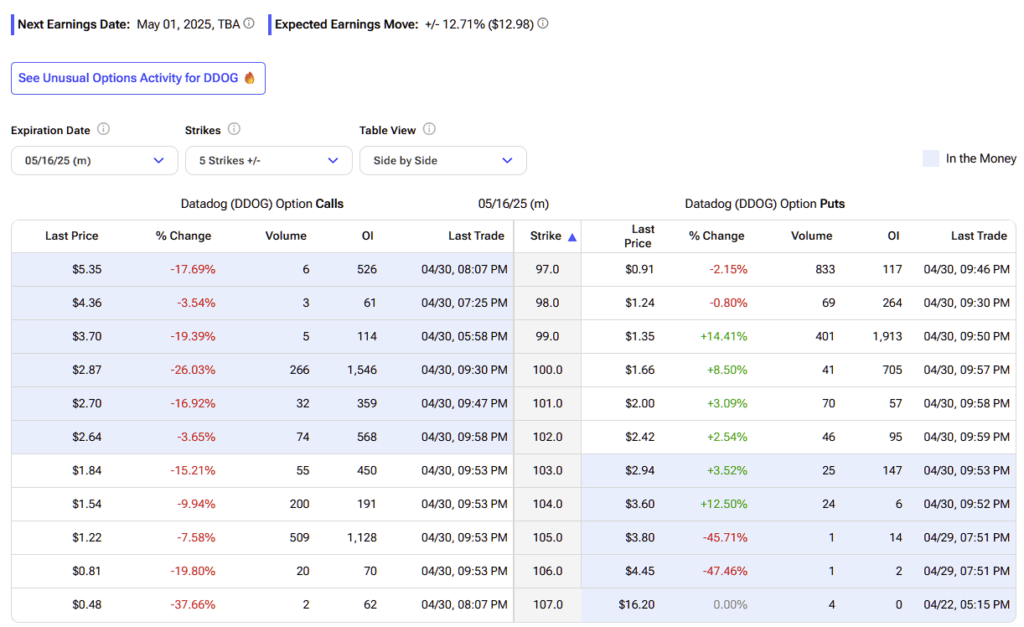This screenshot has height=627, width=1024.
Task: Select strike 105.0 cell
Action: (547, 538)
